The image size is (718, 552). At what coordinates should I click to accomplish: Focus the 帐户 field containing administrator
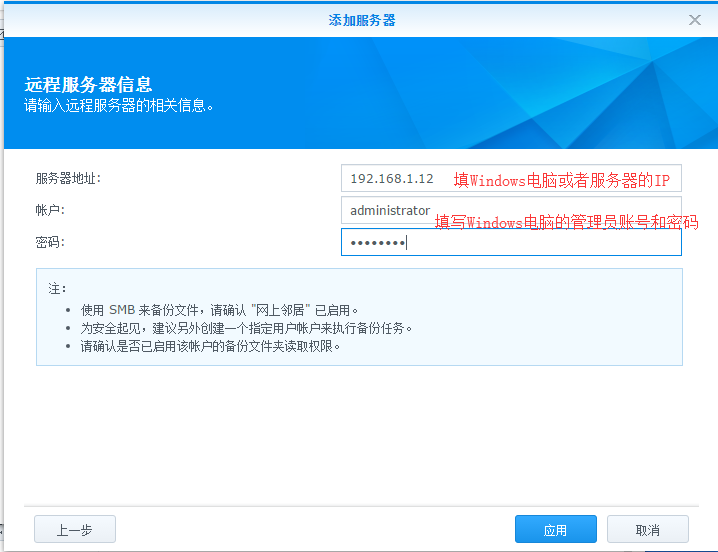(x=390, y=211)
